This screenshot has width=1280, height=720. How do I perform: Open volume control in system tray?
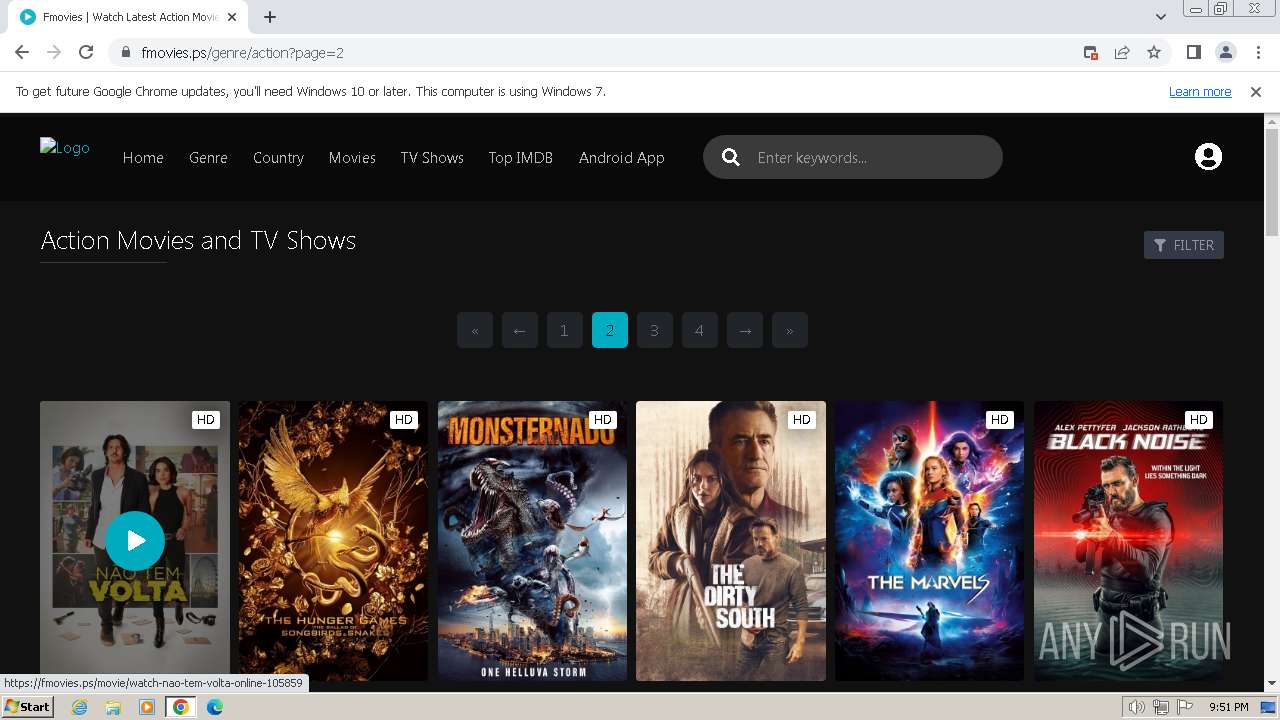tap(1137, 707)
